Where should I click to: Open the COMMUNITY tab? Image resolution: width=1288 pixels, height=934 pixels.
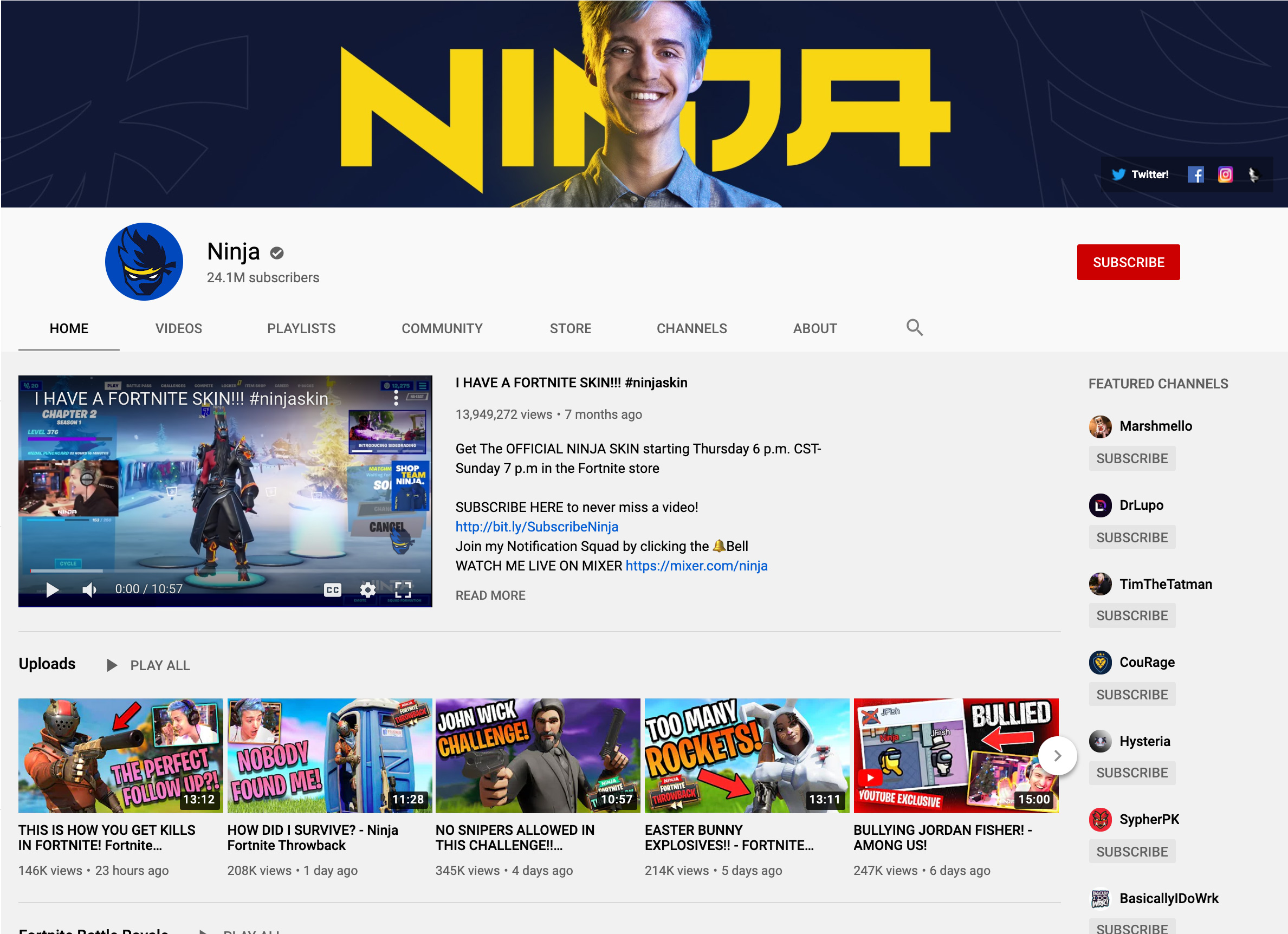442,328
